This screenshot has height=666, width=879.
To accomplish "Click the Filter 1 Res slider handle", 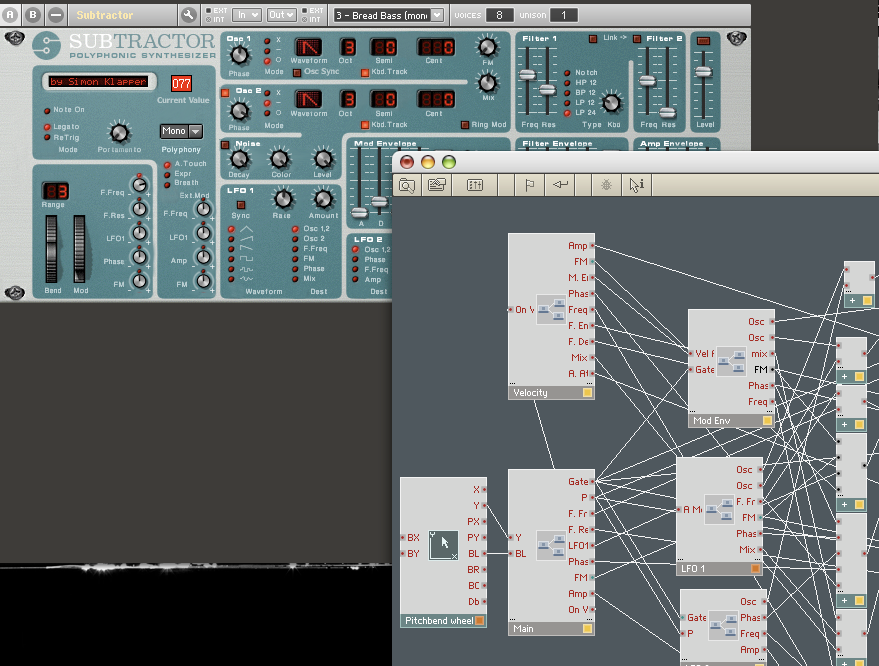I will (547, 89).
